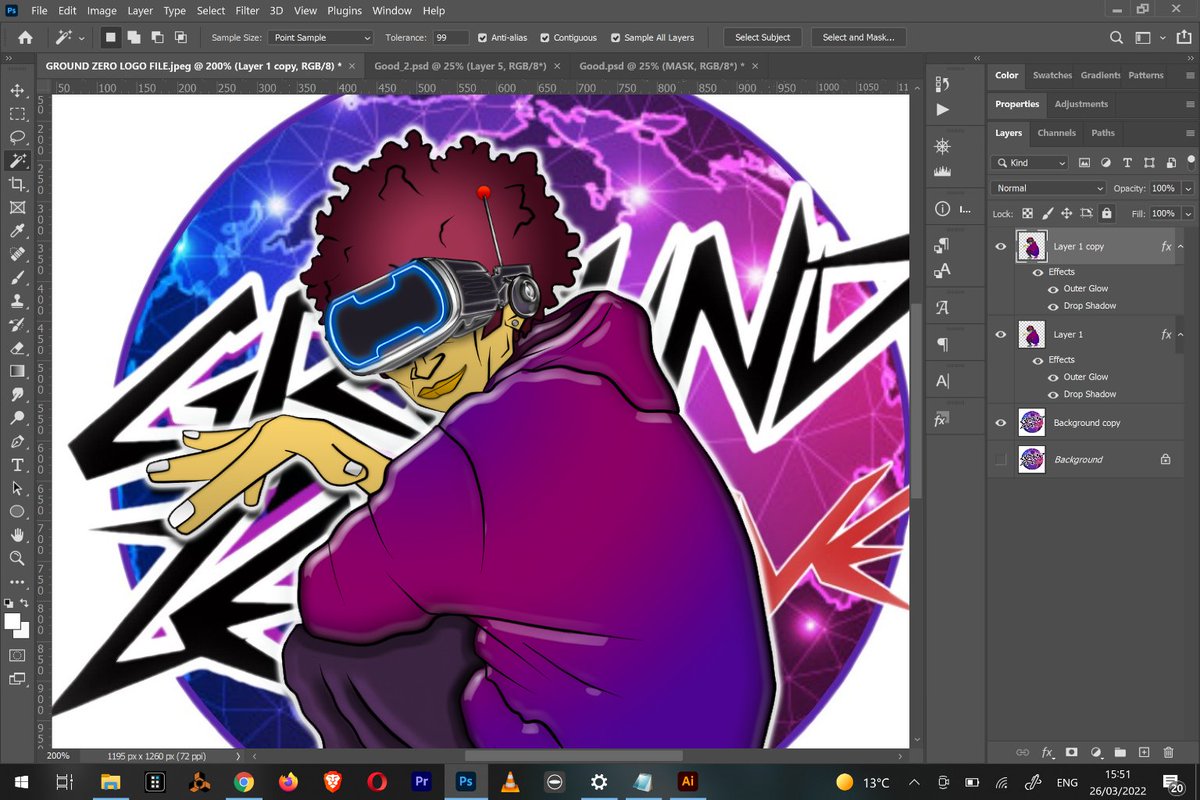The width and height of the screenshot is (1200, 800).
Task: Disable Sample All Layers
Action: pyautogui.click(x=615, y=38)
